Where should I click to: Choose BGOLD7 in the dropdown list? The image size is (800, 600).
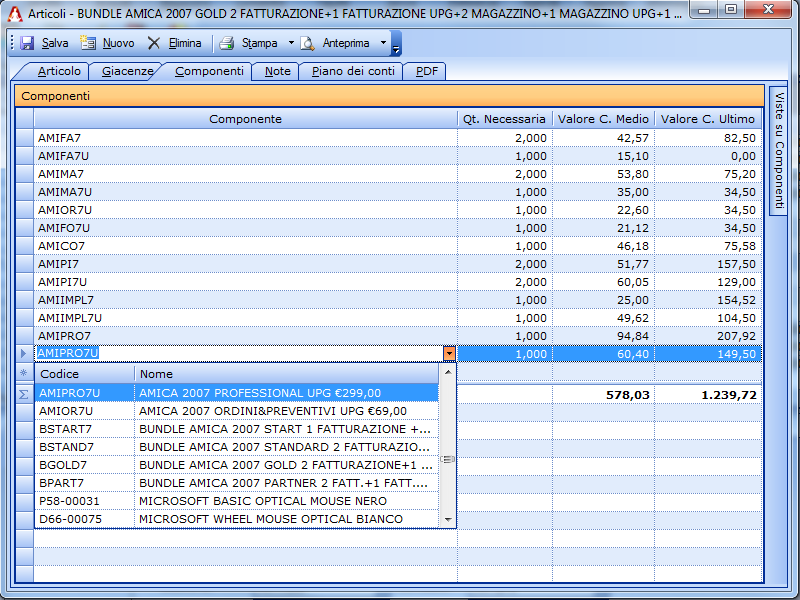(x=237, y=465)
